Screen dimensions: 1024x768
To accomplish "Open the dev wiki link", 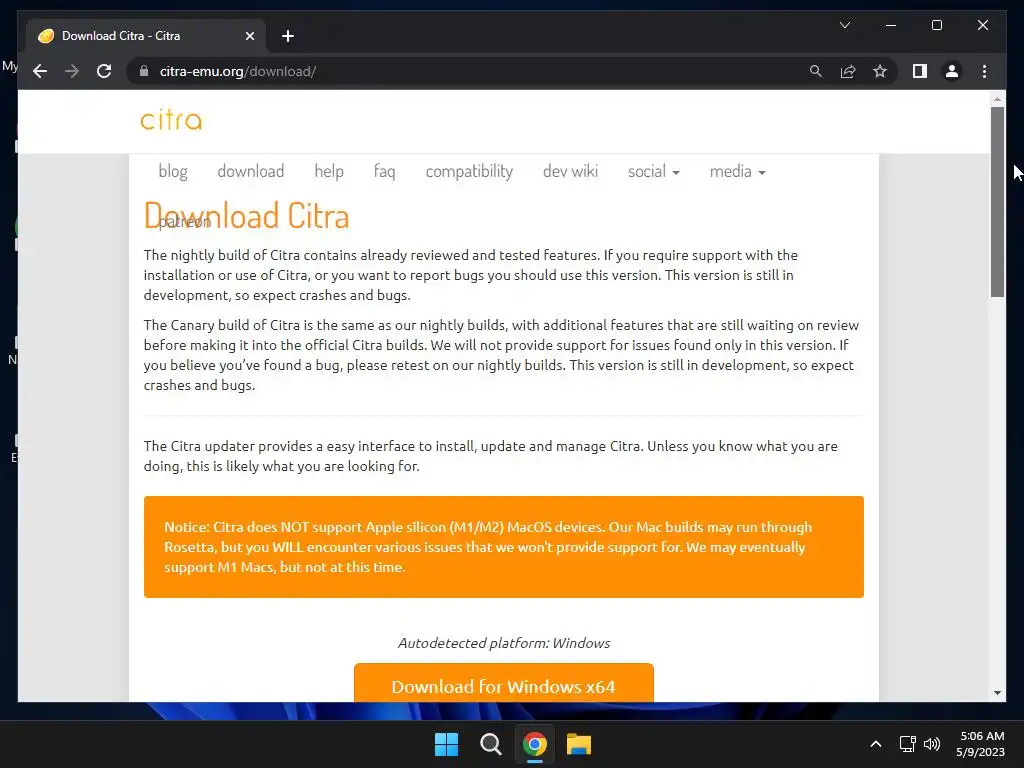I will [570, 171].
